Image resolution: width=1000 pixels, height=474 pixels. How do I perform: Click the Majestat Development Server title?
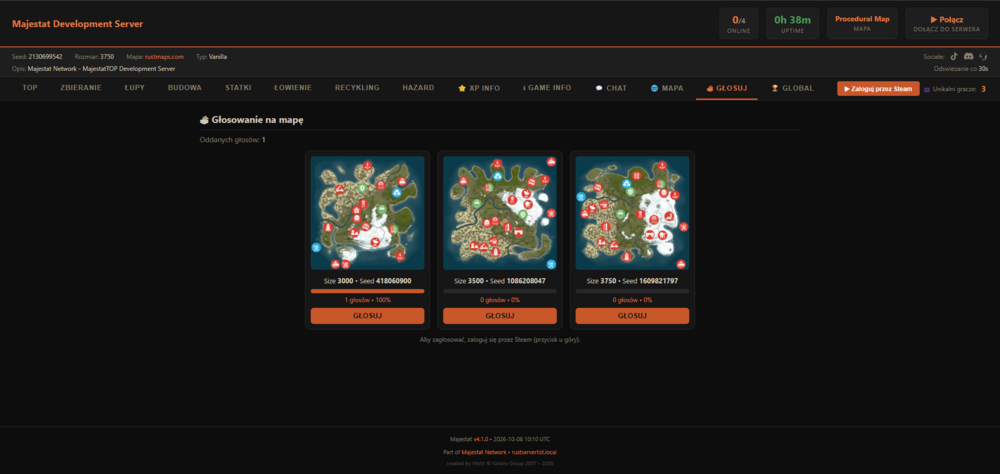point(78,24)
